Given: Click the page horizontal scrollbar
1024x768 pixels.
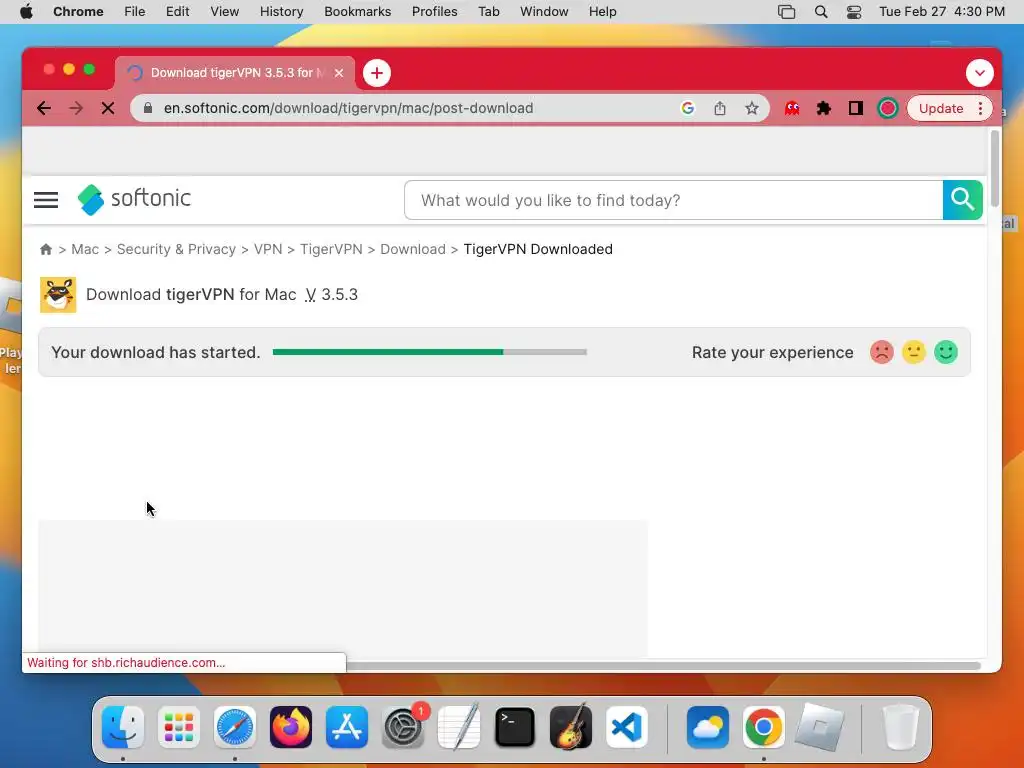Looking at the screenshot, I should pos(663,665).
